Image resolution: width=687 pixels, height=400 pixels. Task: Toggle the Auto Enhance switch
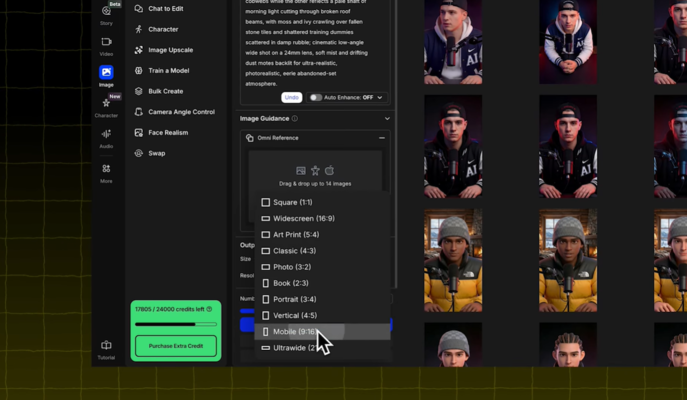(x=315, y=98)
